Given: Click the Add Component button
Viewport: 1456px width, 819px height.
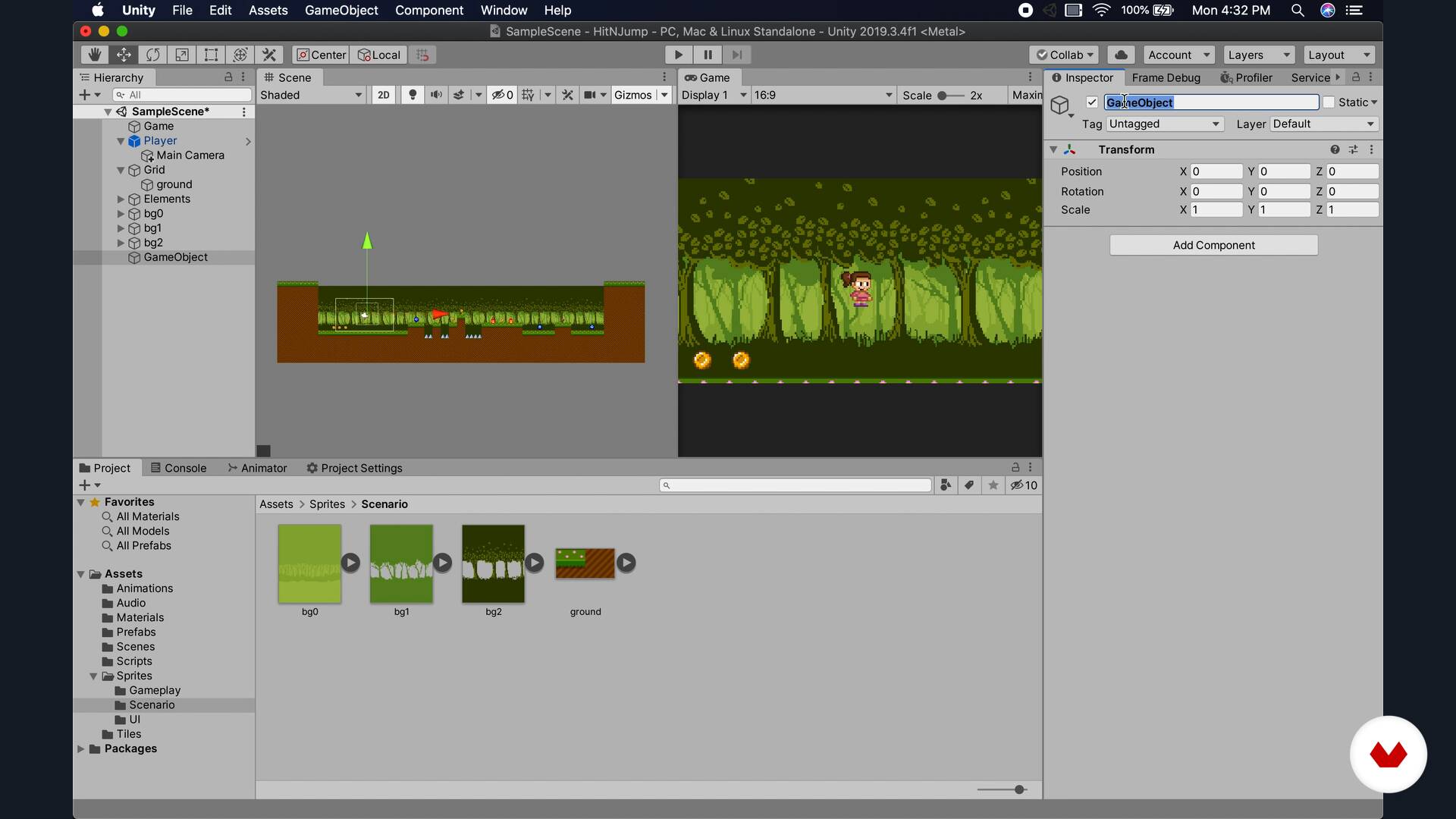Looking at the screenshot, I should 1213,245.
